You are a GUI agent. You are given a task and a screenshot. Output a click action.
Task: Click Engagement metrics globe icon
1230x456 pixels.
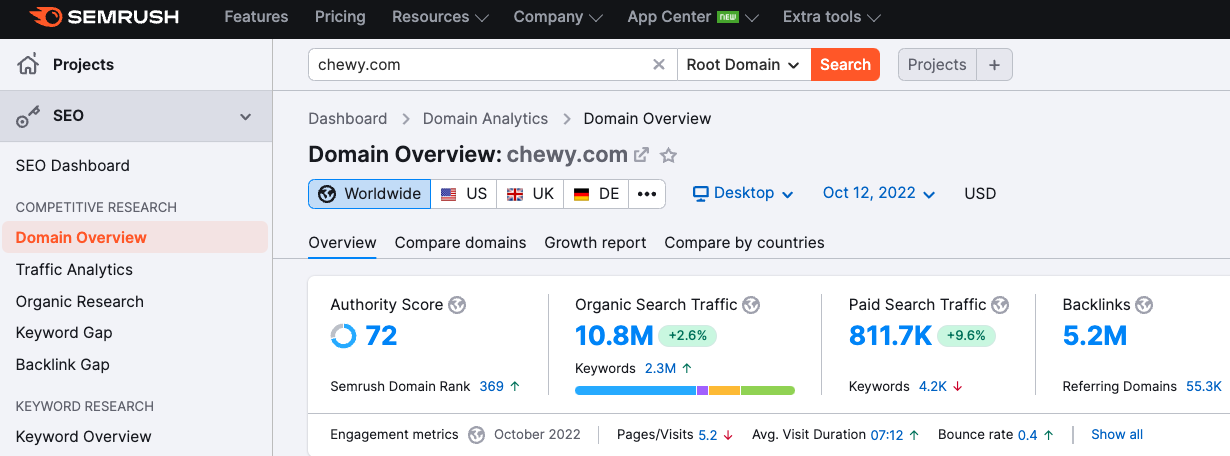pos(476,435)
